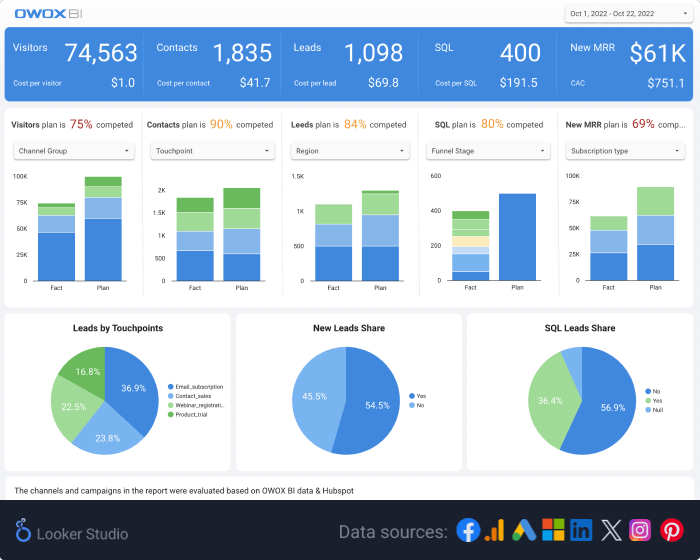Screen dimensions: 700x560
Task: Click the Looker Studio logo icon
Action: click(23, 531)
